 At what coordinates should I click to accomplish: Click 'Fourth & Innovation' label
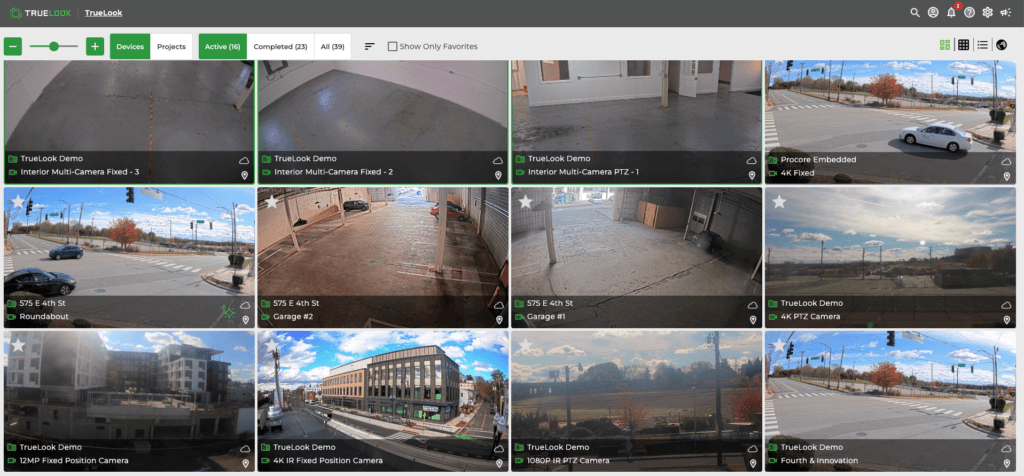click(x=819, y=460)
